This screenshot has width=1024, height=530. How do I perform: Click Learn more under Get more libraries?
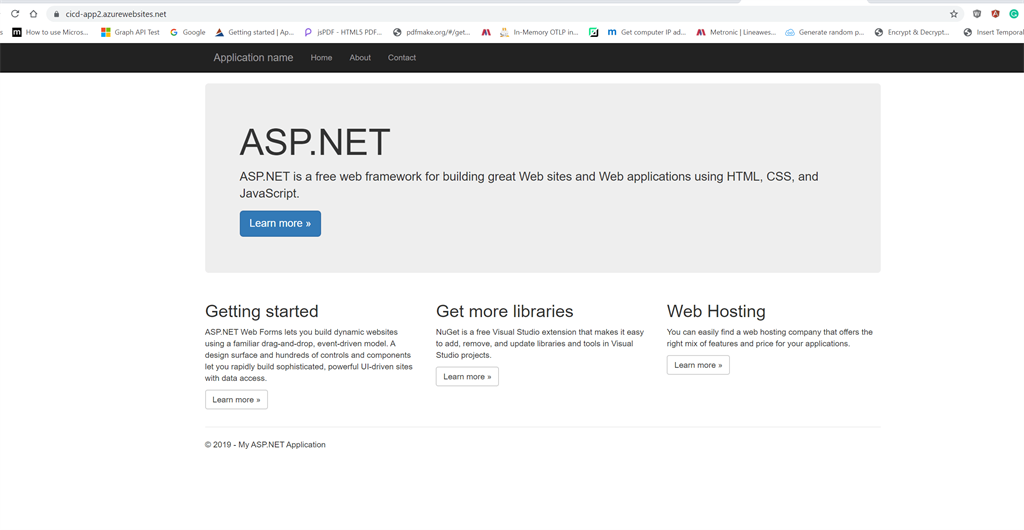[467, 377]
